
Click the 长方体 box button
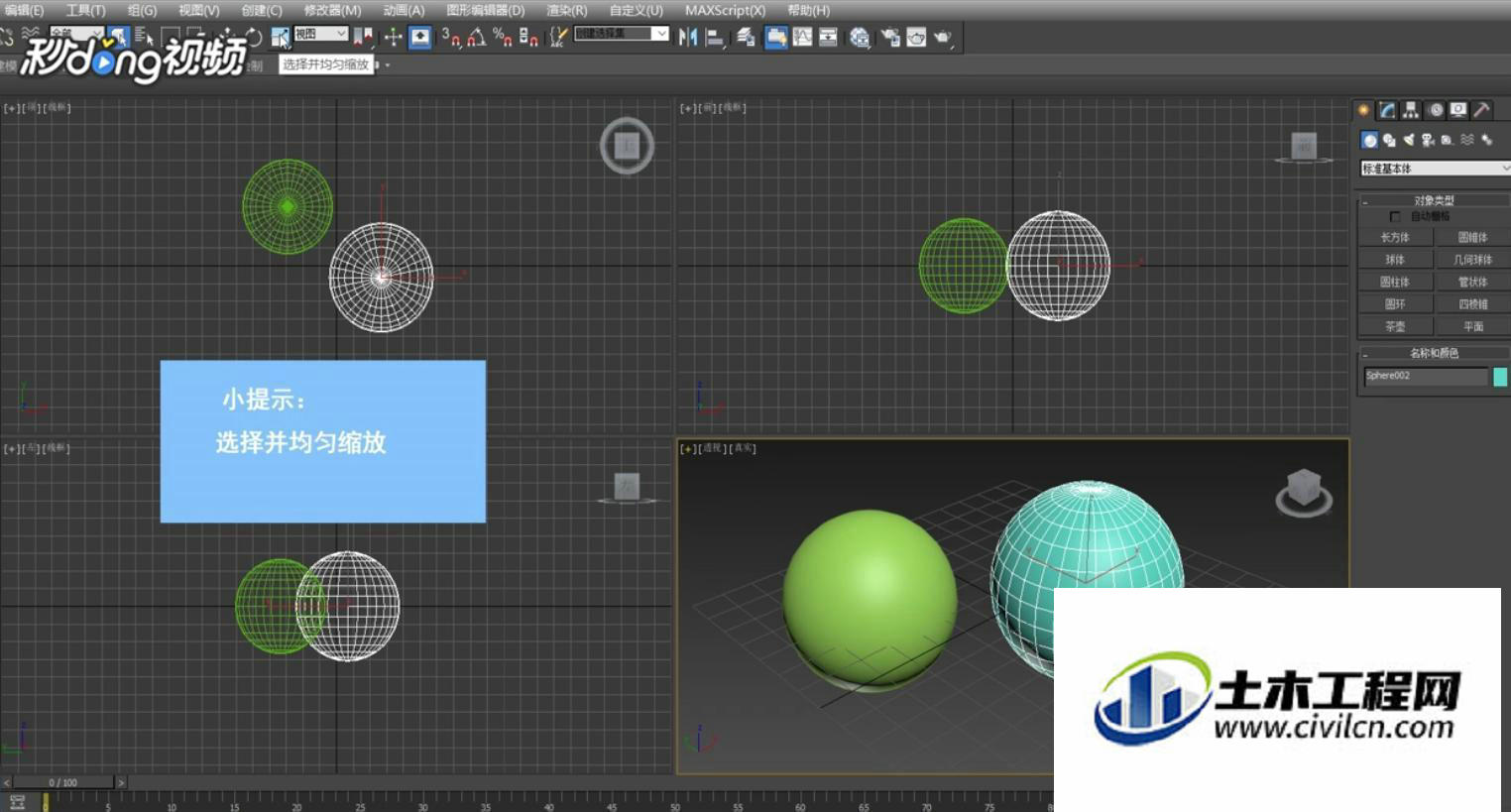pyautogui.click(x=1395, y=238)
